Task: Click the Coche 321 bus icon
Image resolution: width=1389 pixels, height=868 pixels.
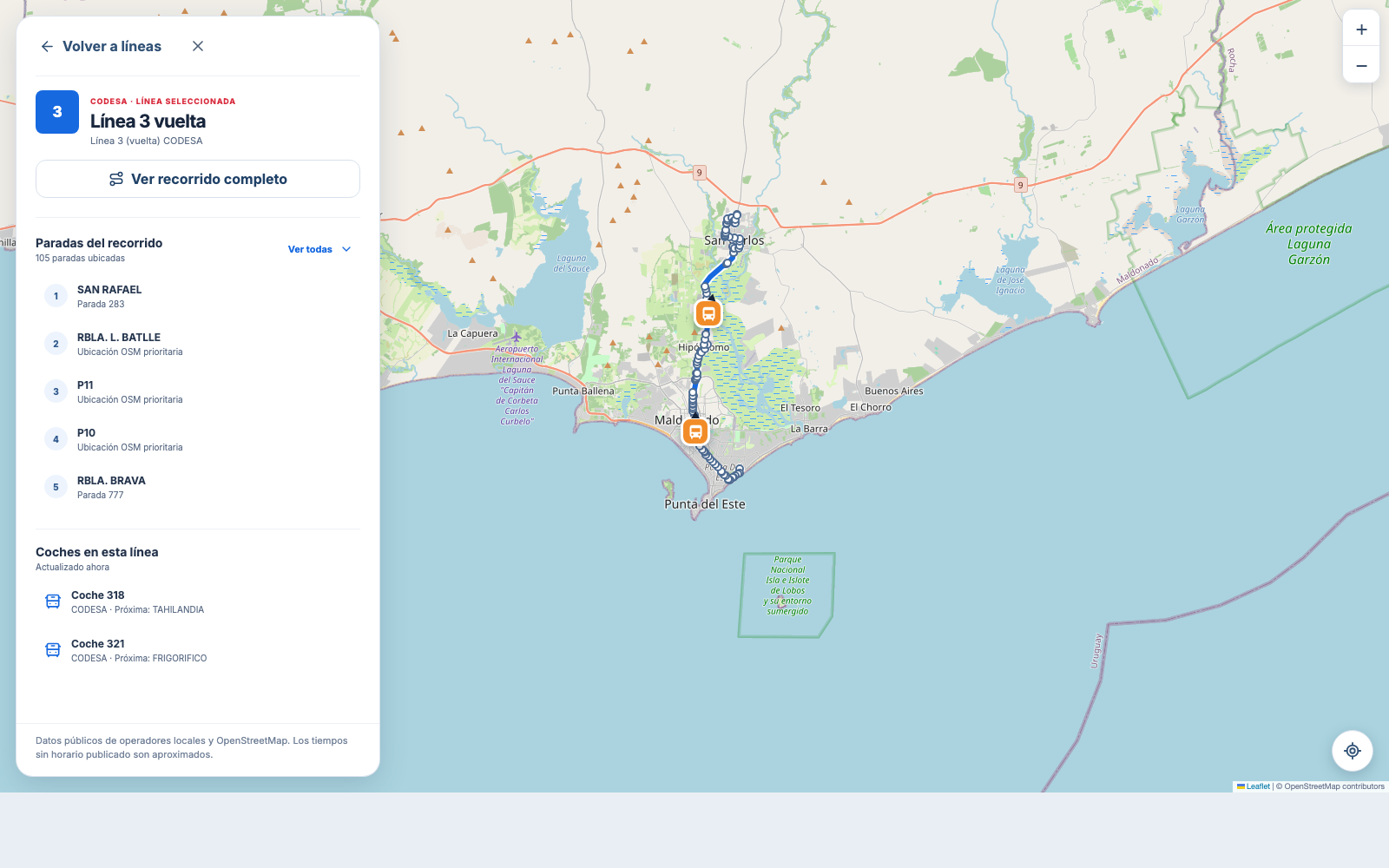Action: (53, 650)
